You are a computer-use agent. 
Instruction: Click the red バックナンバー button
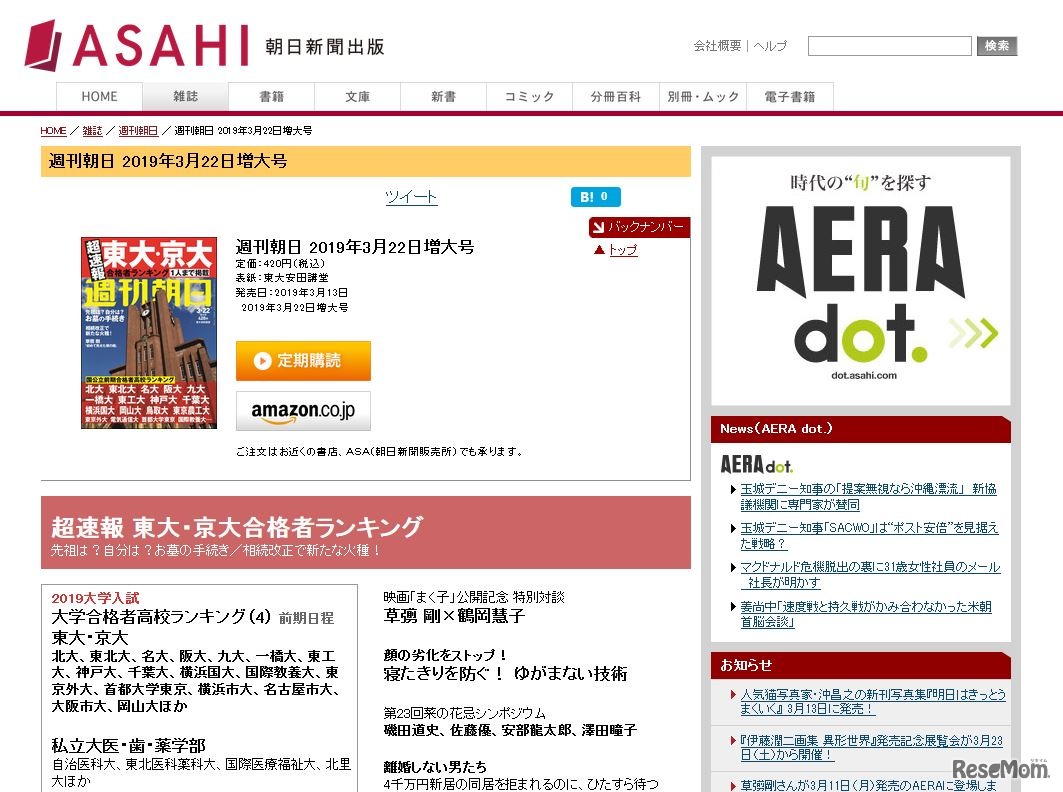pyautogui.click(x=639, y=227)
